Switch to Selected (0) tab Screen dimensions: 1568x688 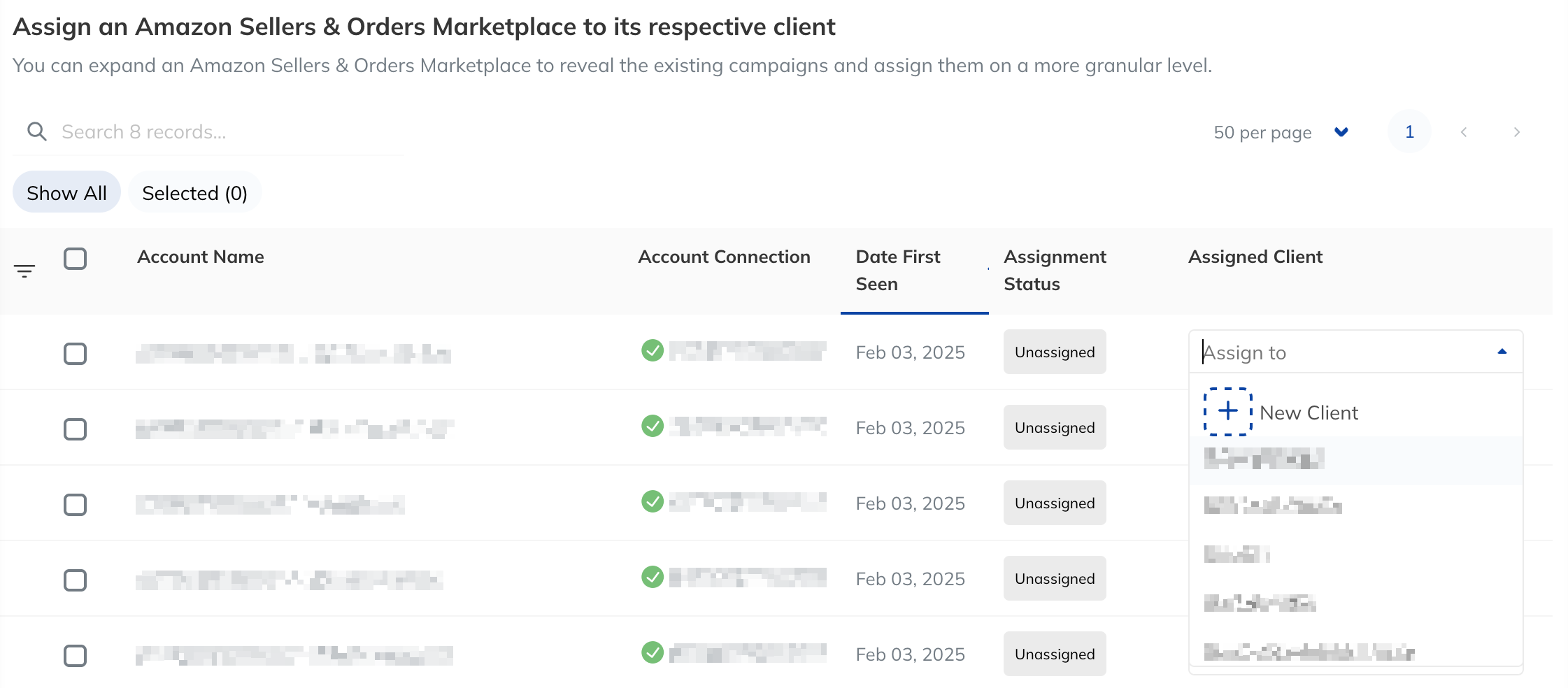pos(194,192)
